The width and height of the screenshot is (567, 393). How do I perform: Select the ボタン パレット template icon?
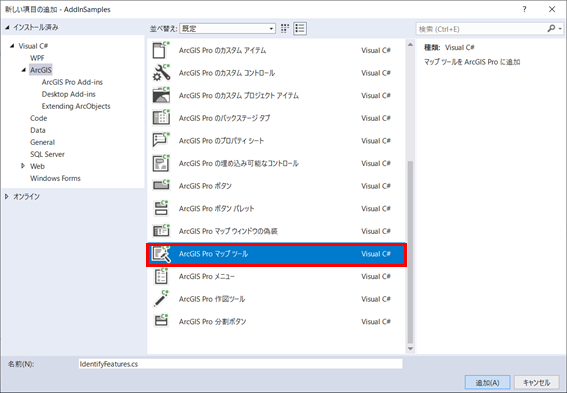point(161,208)
